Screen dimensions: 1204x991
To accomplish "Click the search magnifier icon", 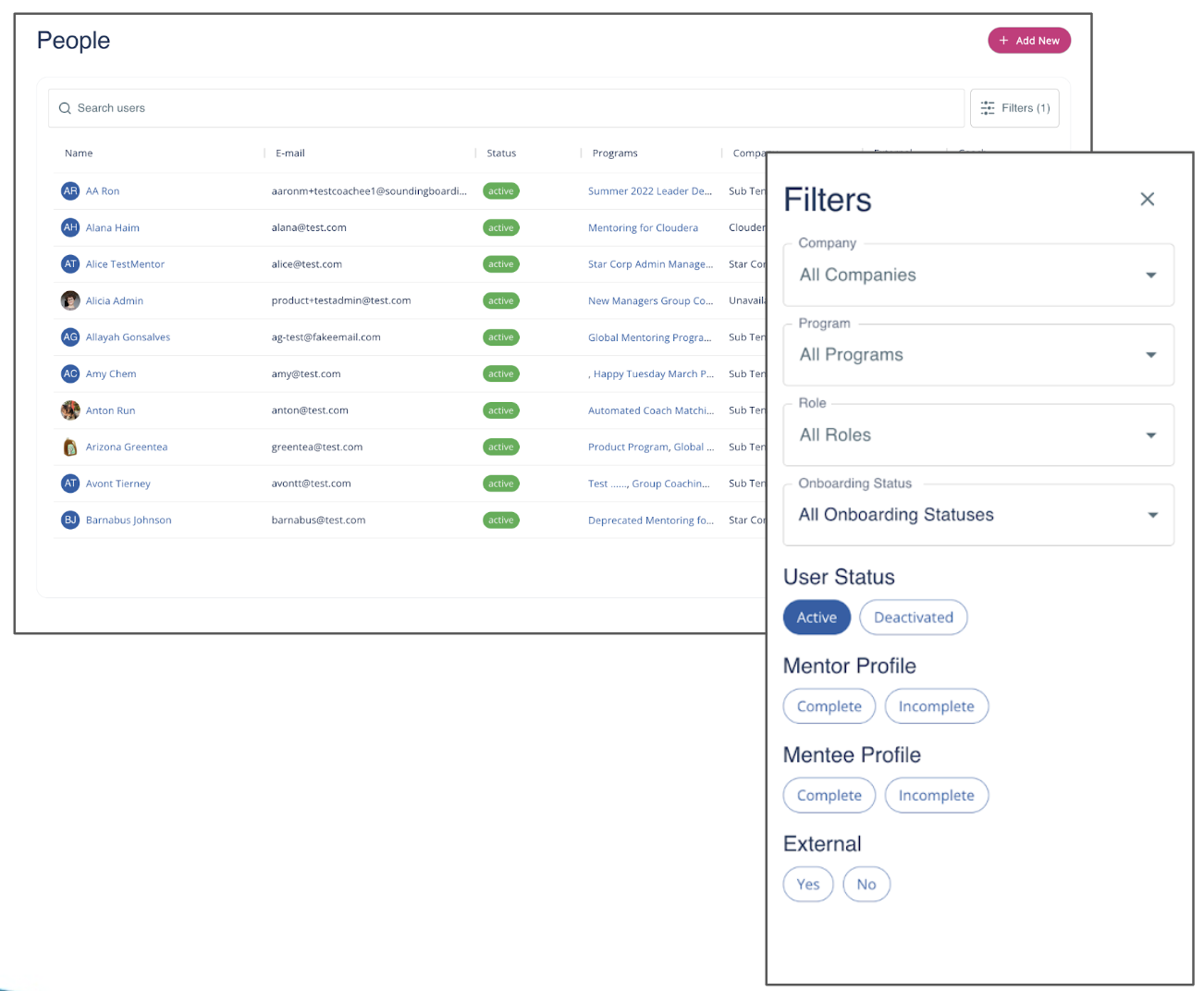I will (65, 108).
